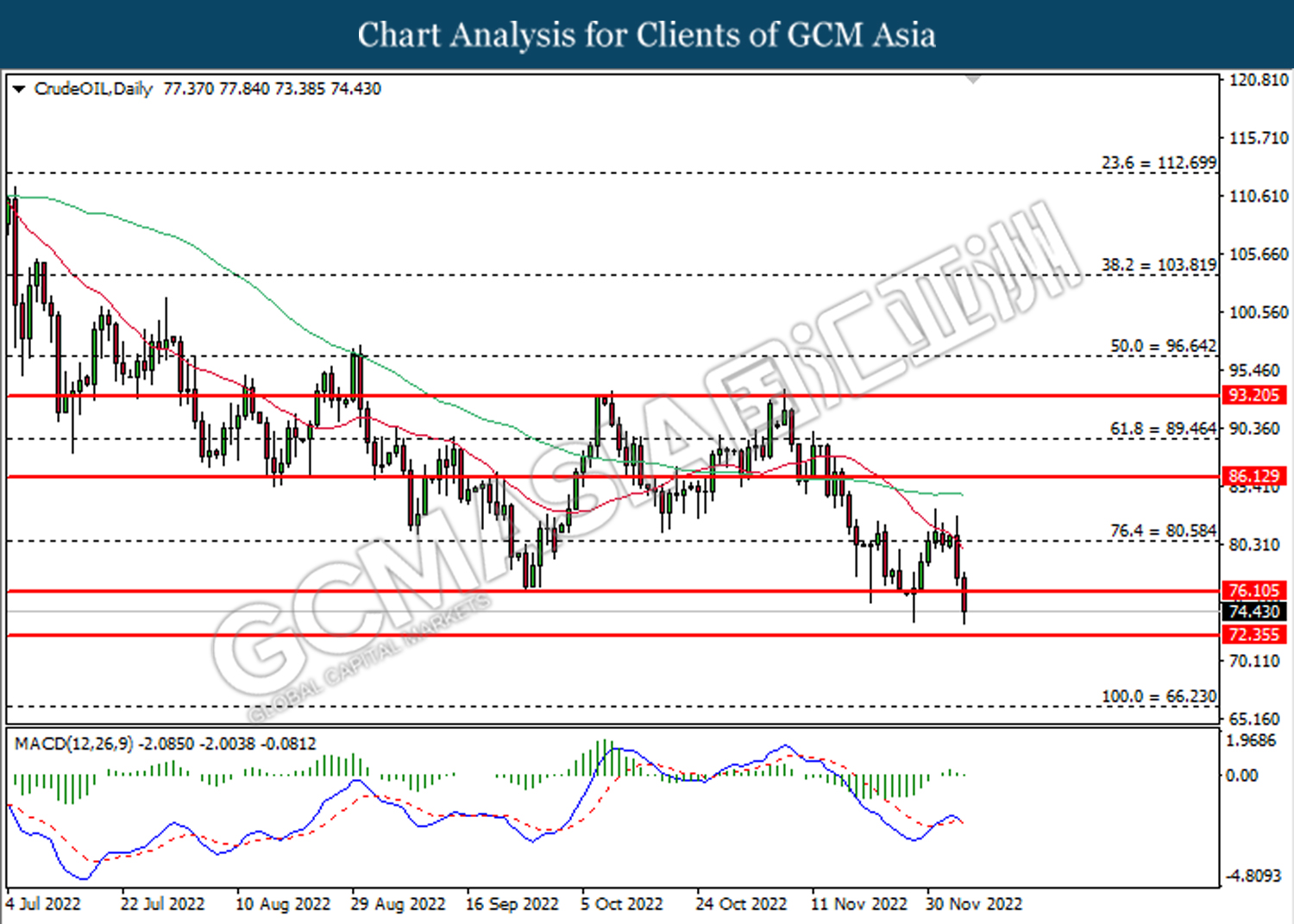The image size is (1294, 924).
Task: Click the 115.710 price axis value
Action: [1259, 138]
